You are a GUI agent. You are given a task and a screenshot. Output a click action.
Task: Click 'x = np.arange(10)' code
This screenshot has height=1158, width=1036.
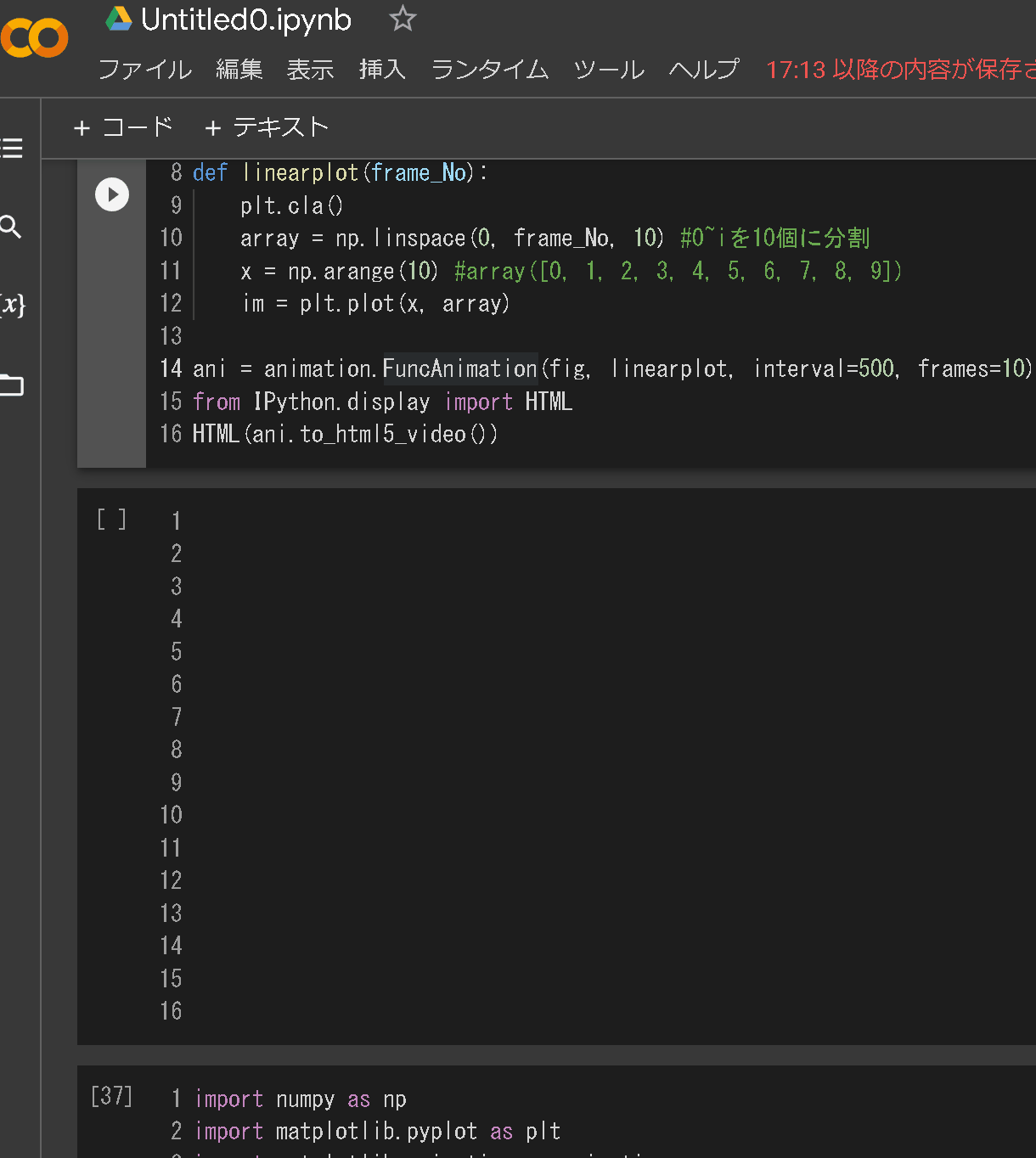click(x=340, y=271)
